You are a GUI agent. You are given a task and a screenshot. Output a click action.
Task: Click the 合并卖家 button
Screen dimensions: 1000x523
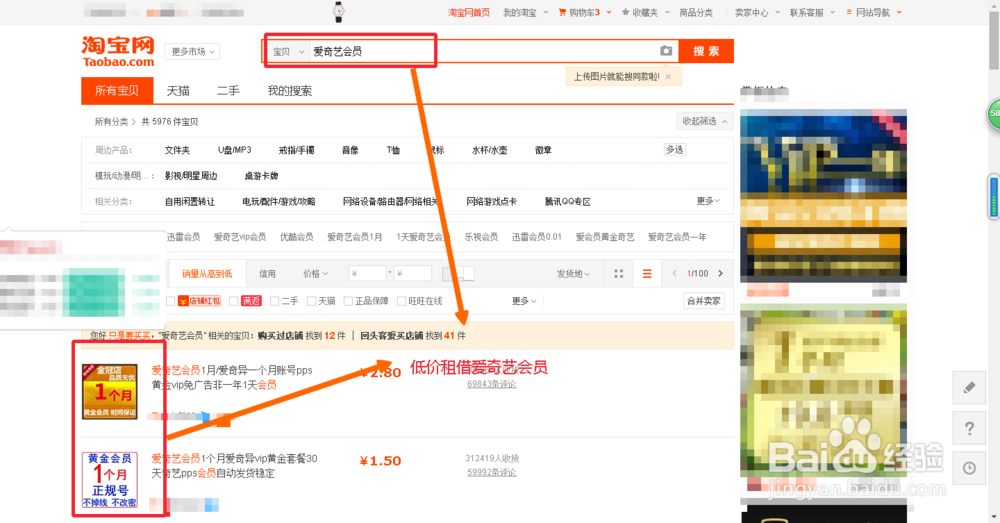point(703,300)
